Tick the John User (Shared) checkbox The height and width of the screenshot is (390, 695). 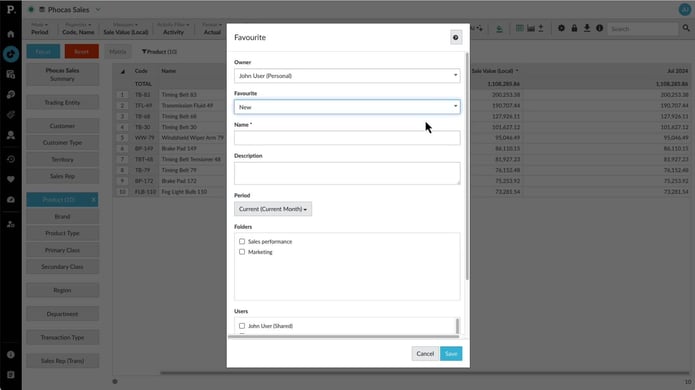(x=242, y=326)
